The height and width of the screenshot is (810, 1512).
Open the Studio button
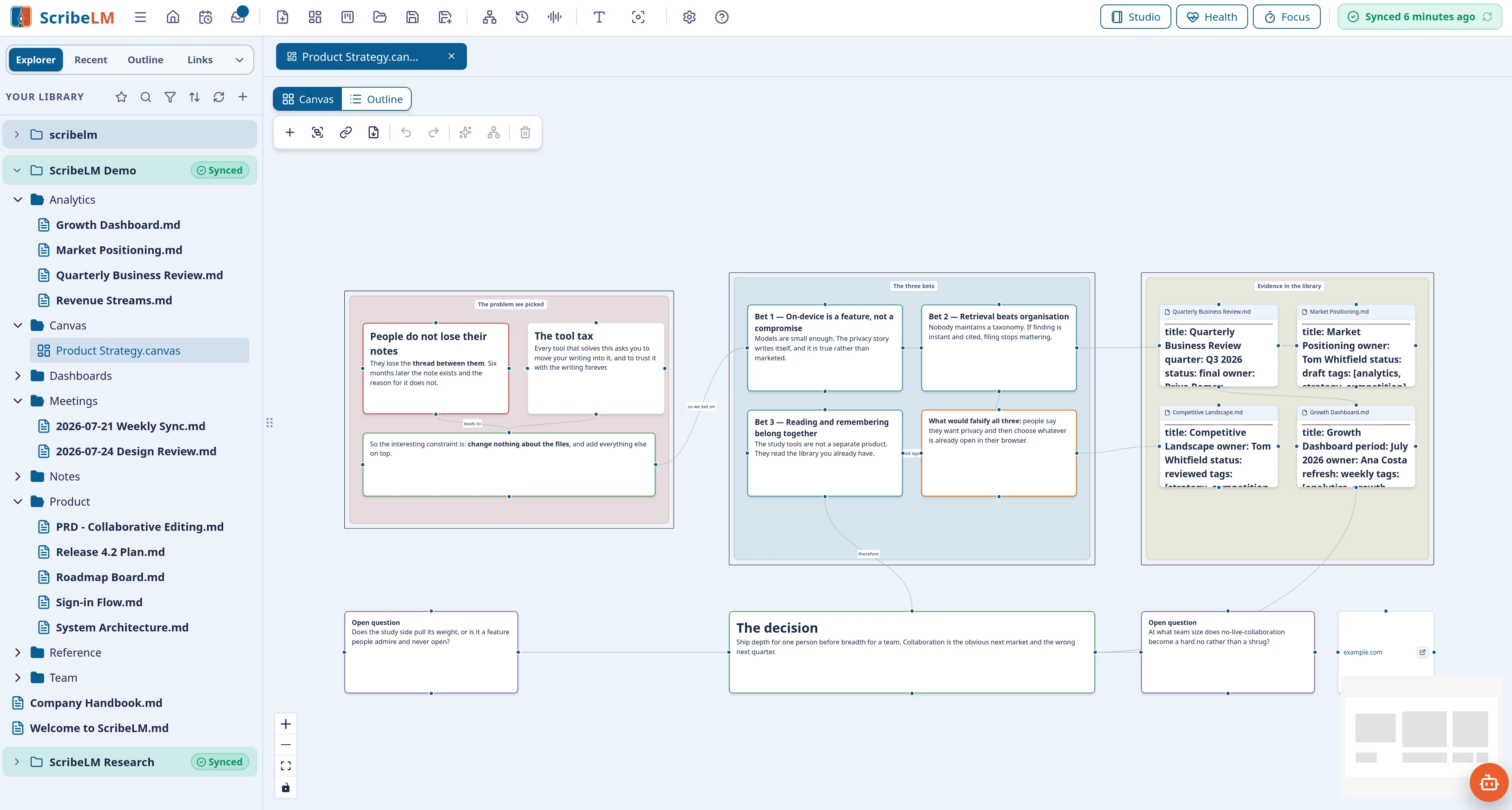tap(1135, 17)
